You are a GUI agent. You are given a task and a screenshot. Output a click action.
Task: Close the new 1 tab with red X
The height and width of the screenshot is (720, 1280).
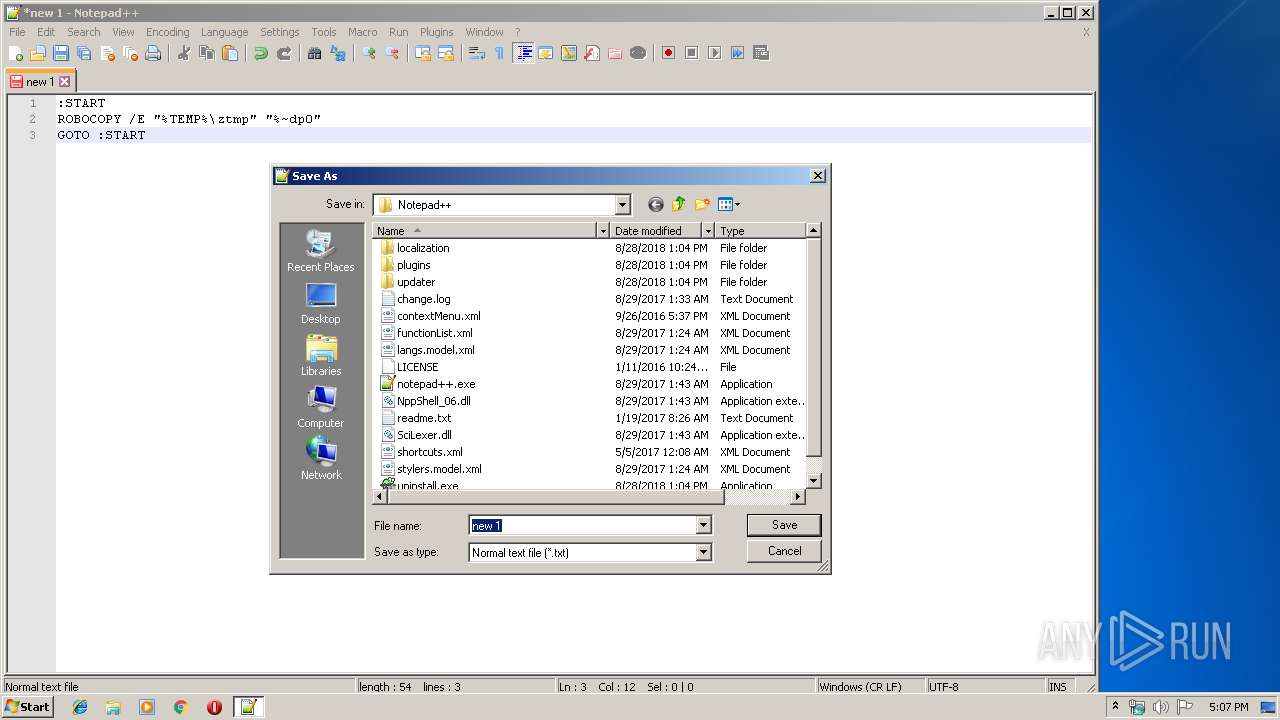point(65,82)
